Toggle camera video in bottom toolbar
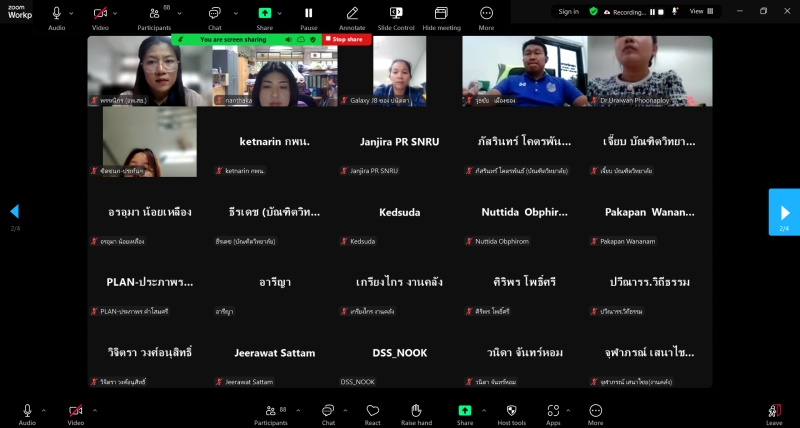This screenshot has height=428, width=800. (x=75, y=411)
